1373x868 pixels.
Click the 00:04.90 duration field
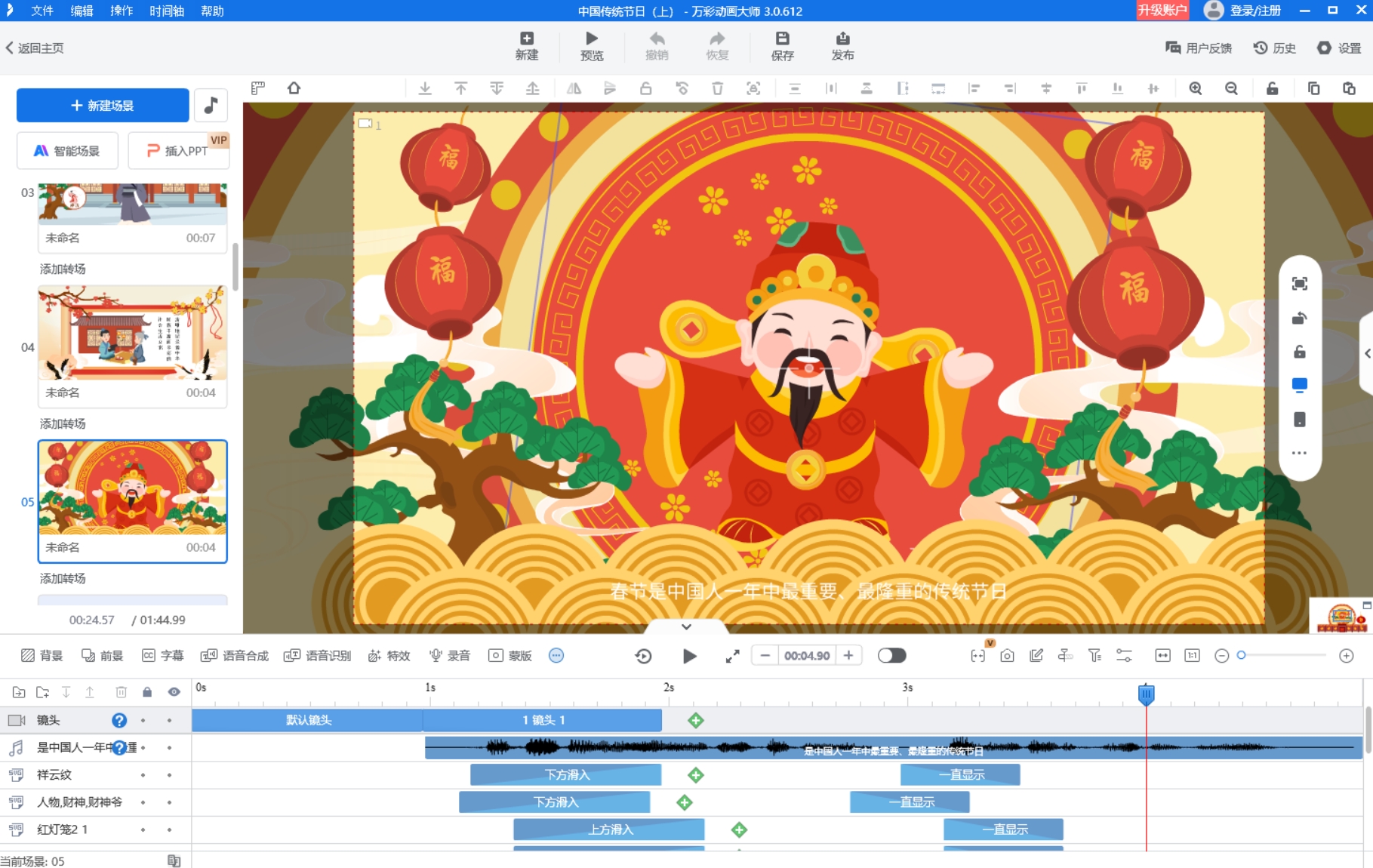pos(807,656)
